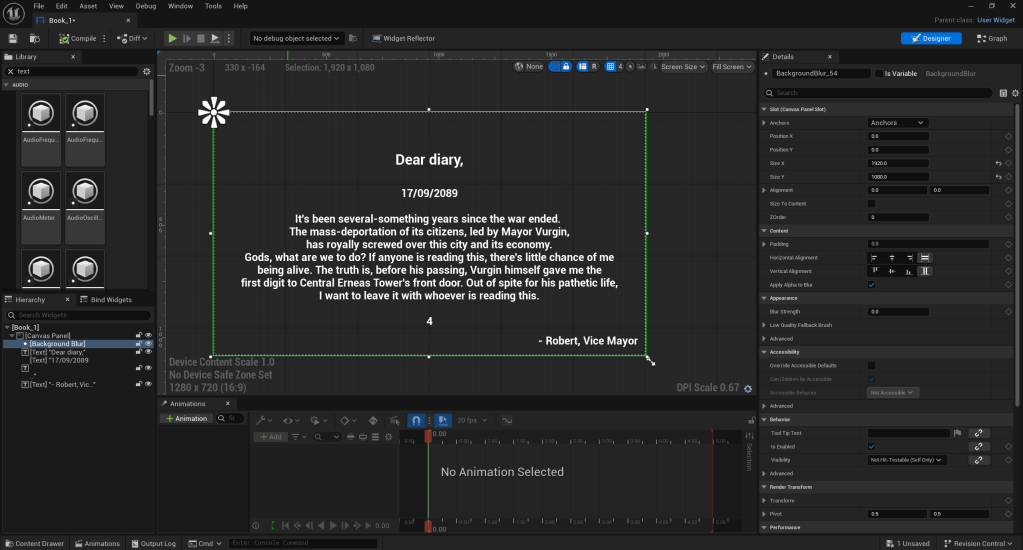This screenshot has height=550, width=1023.
Task: Click the Save asset floppy icon
Action: point(13,38)
